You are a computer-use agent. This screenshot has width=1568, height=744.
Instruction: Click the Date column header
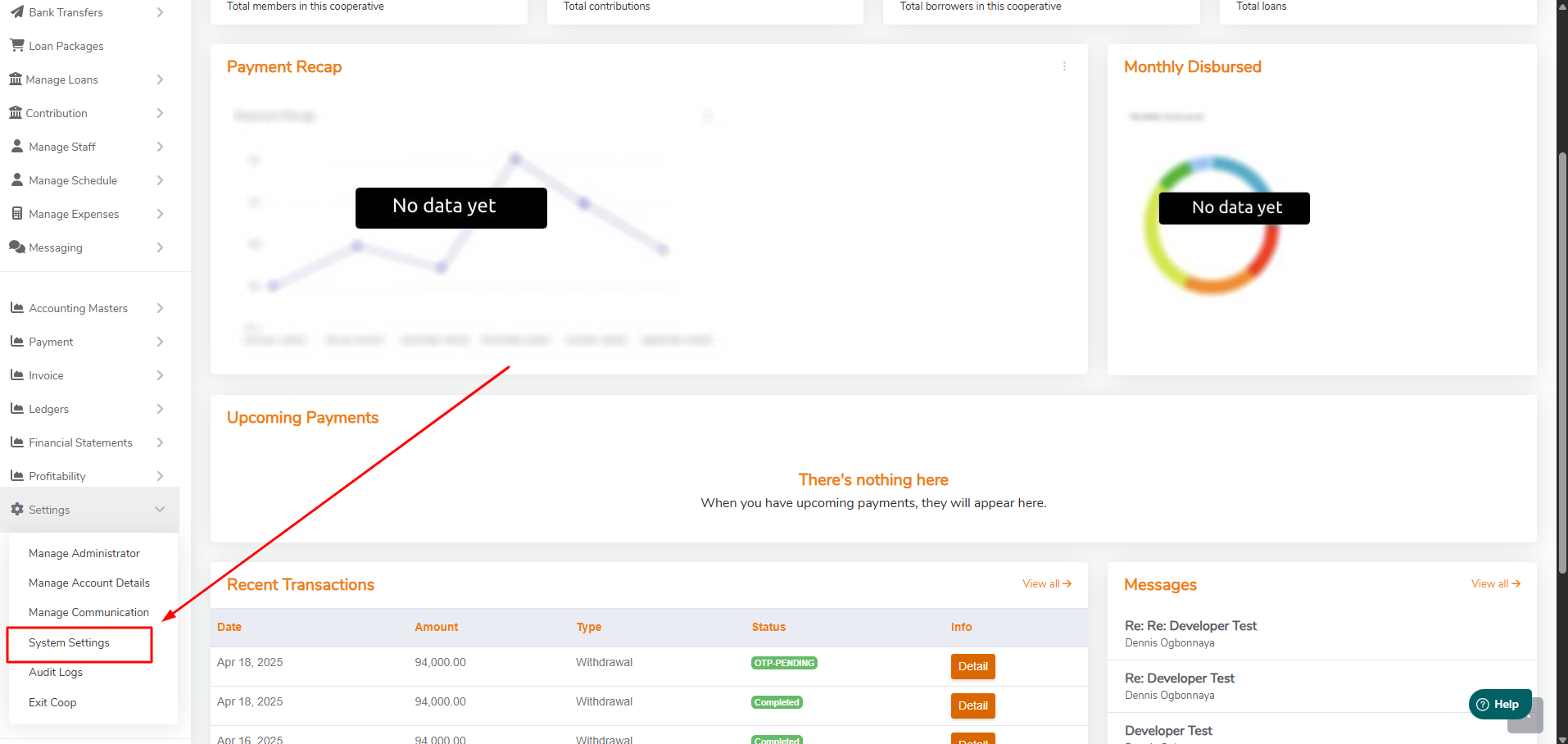click(x=229, y=627)
